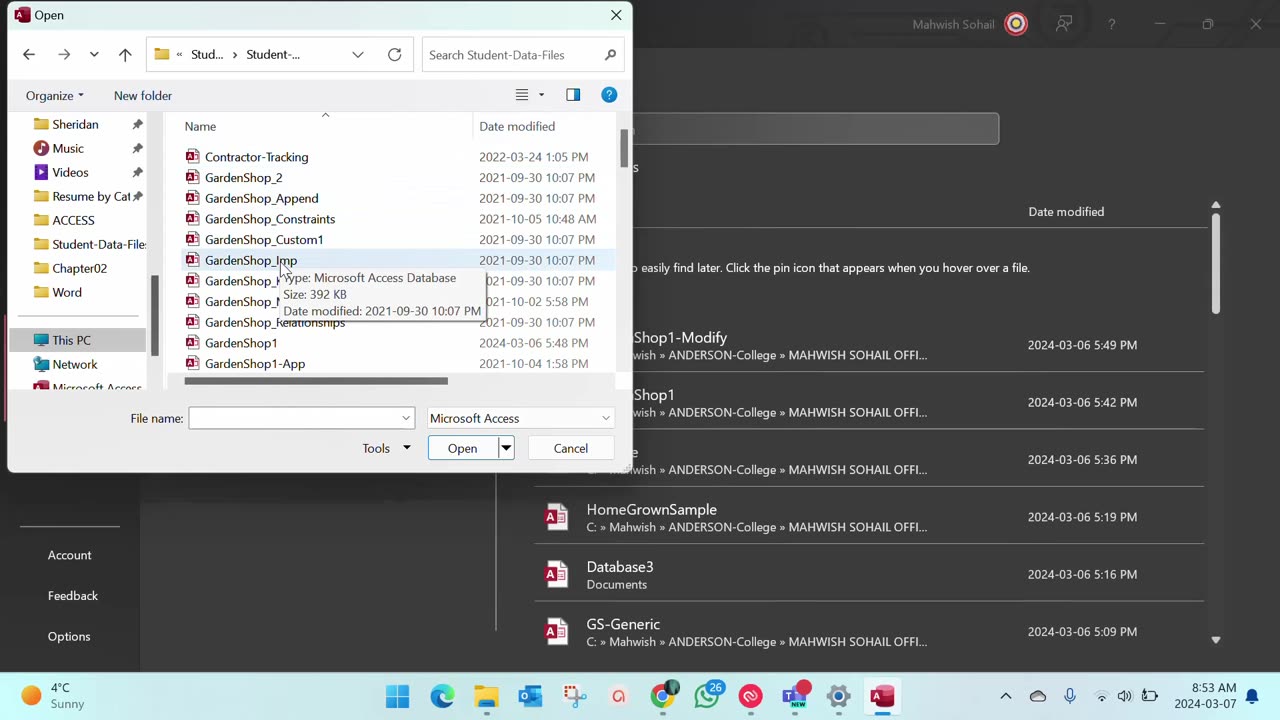The image size is (1280, 720).
Task: Click the database icon next to GS-Generic
Action: coord(556,631)
